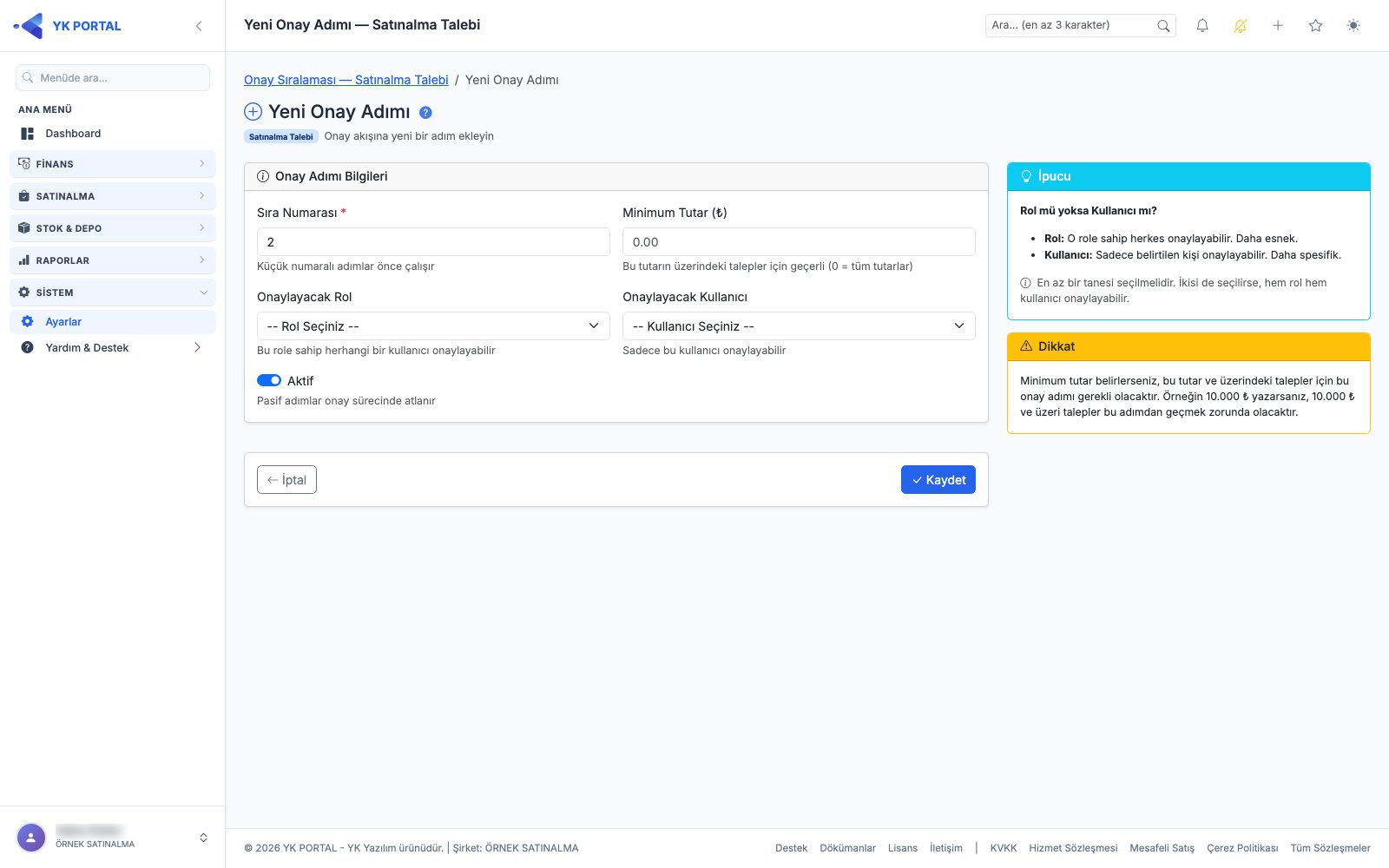Click the search magnifier icon in the top bar
The width and height of the screenshot is (1389, 868).
[x=1163, y=26]
